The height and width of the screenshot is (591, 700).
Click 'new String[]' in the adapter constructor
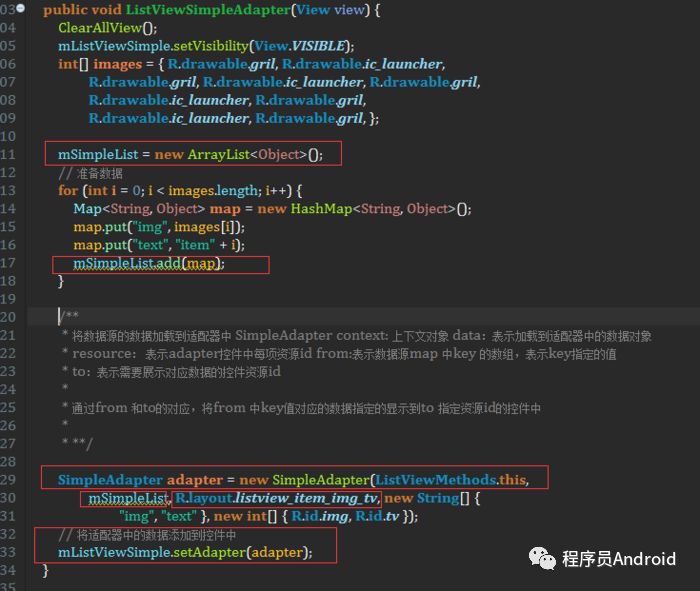pyautogui.click(x=427, y=498)
